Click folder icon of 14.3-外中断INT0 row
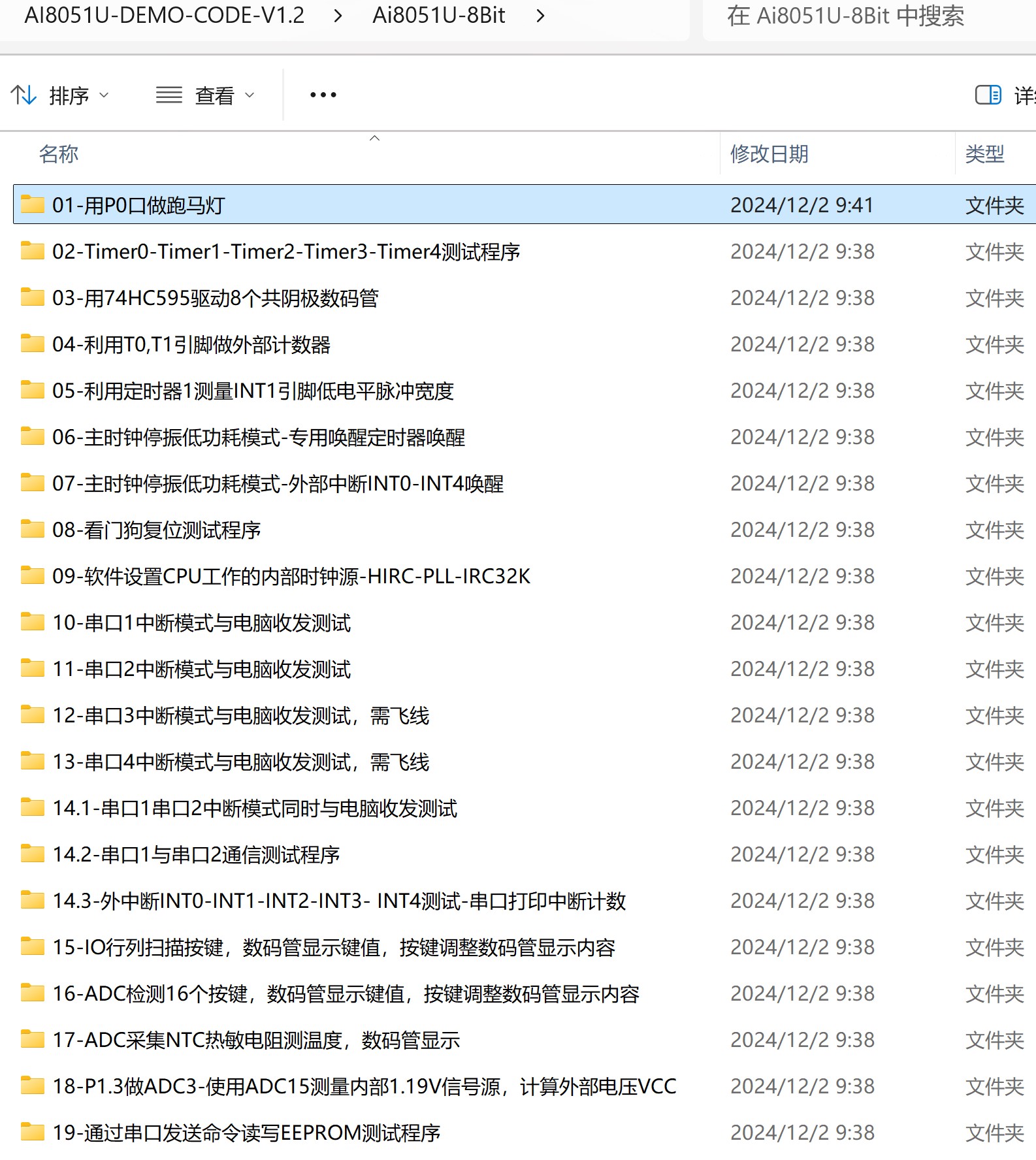 coord(32,899)
